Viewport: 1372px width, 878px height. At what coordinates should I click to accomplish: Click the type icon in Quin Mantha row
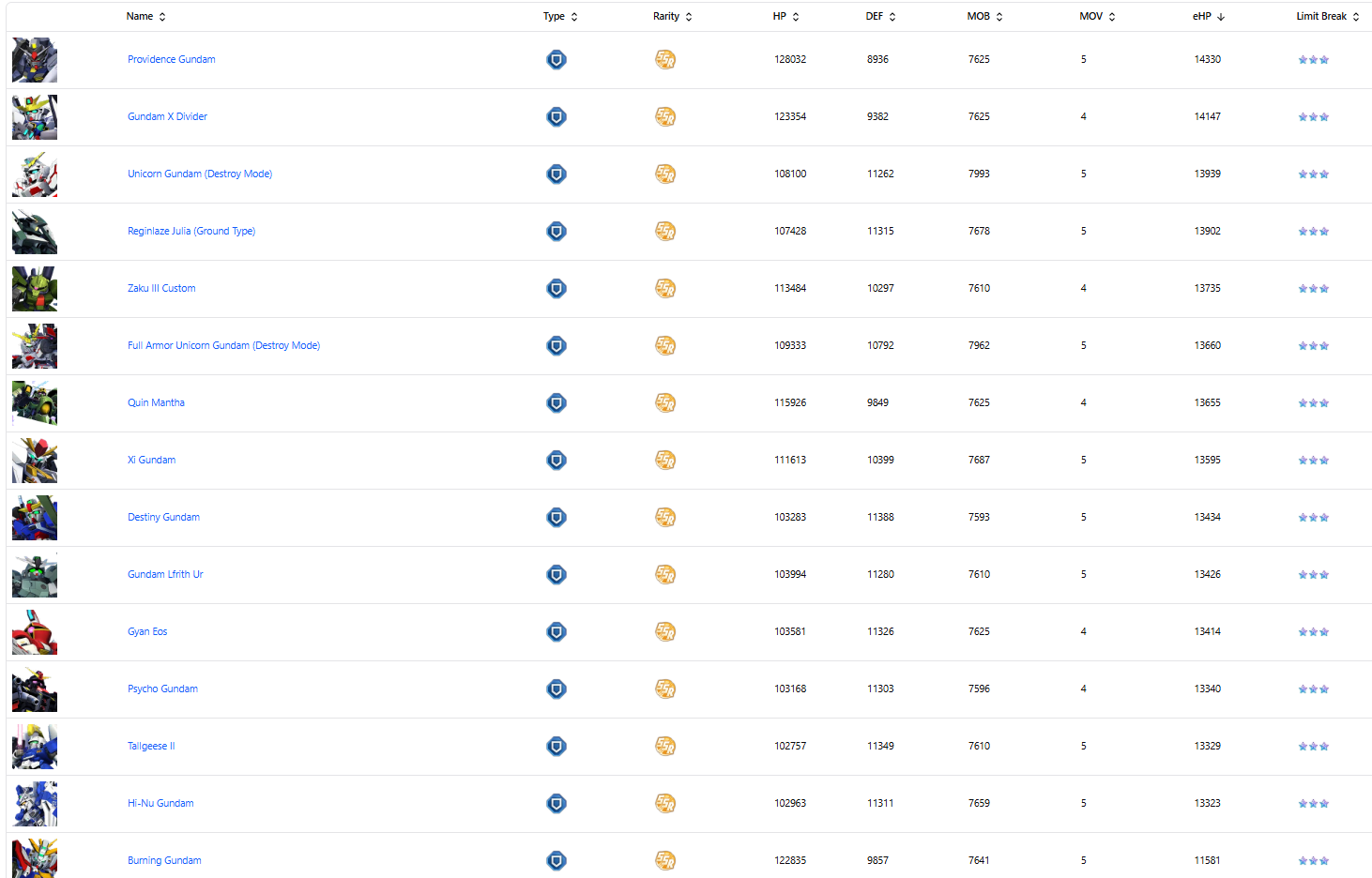click(556, 403)
